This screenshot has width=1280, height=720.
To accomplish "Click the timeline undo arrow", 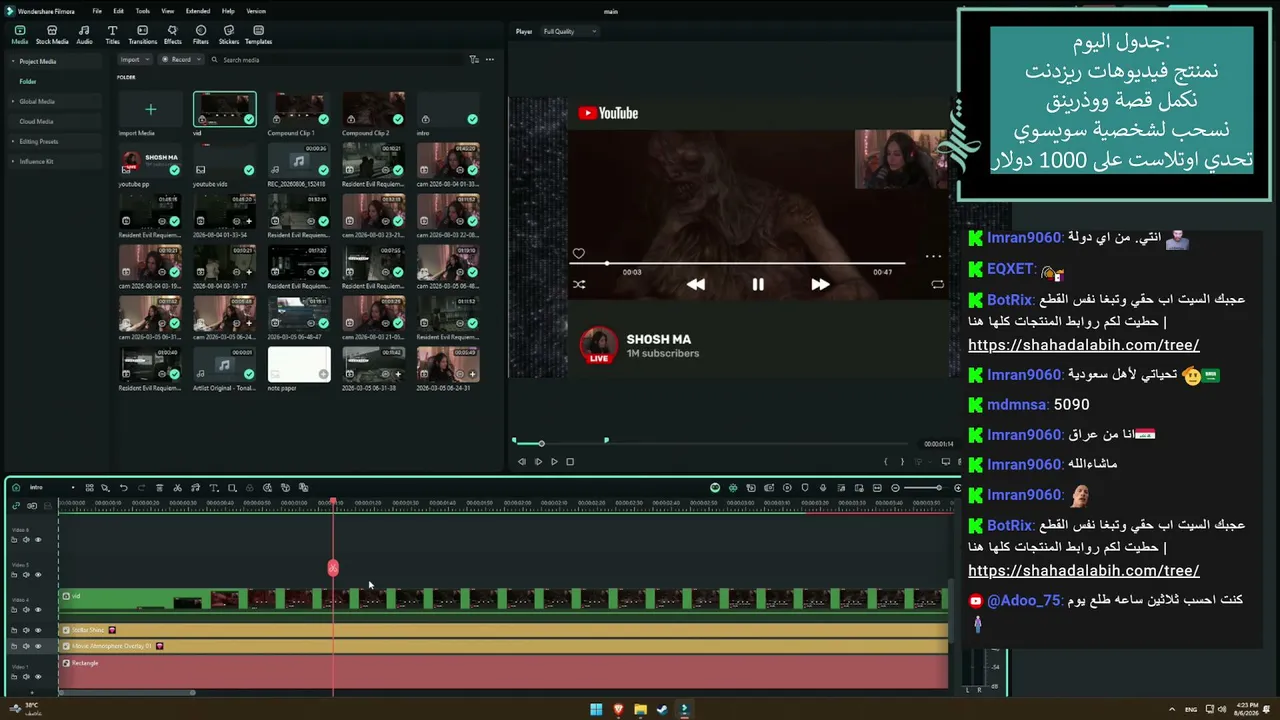I will tap(123, 488).
